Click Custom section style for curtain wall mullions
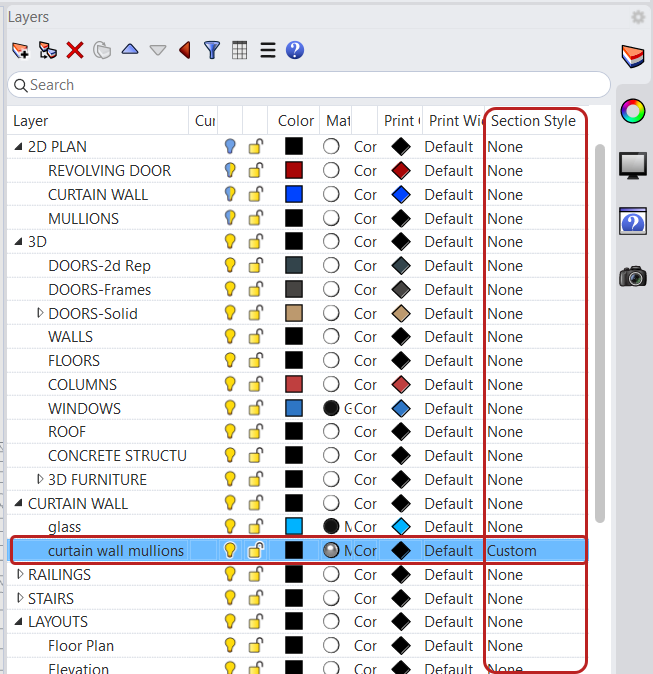Image resolution: width=653 pixels, height=674 pixels. tap(512, 551)
